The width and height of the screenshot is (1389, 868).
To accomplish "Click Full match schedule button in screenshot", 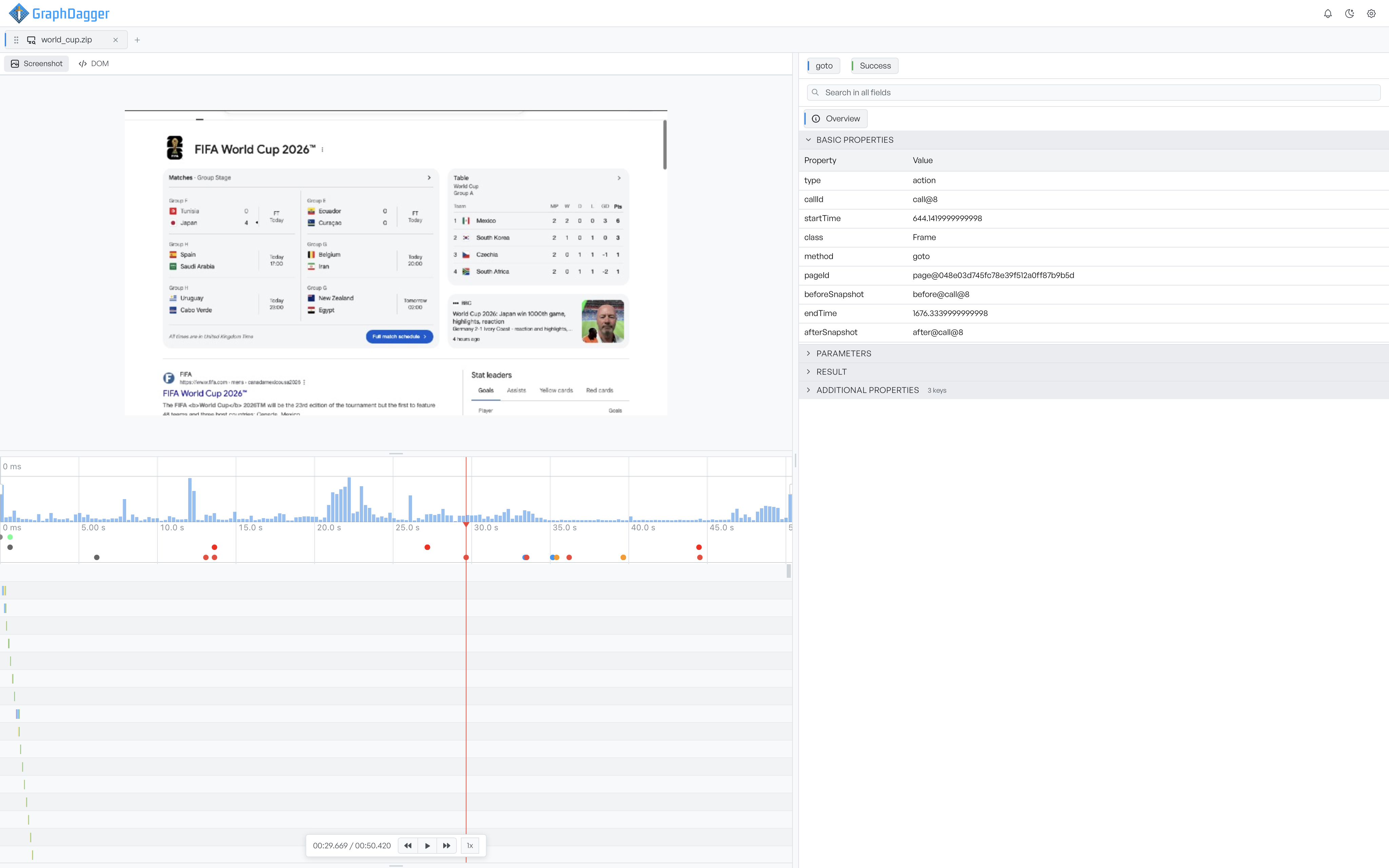I will [399, 336].
